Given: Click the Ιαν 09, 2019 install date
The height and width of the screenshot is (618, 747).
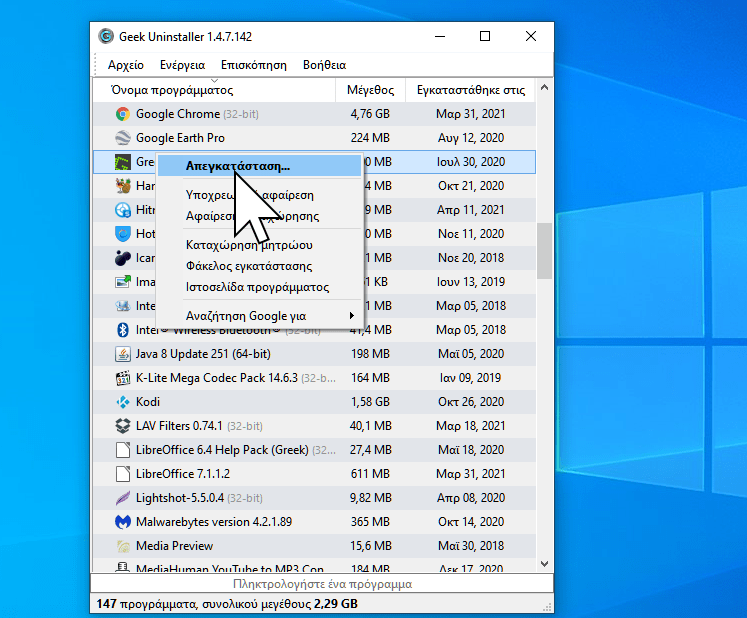Looking at the screenshot, I should [x=470, y=378].
